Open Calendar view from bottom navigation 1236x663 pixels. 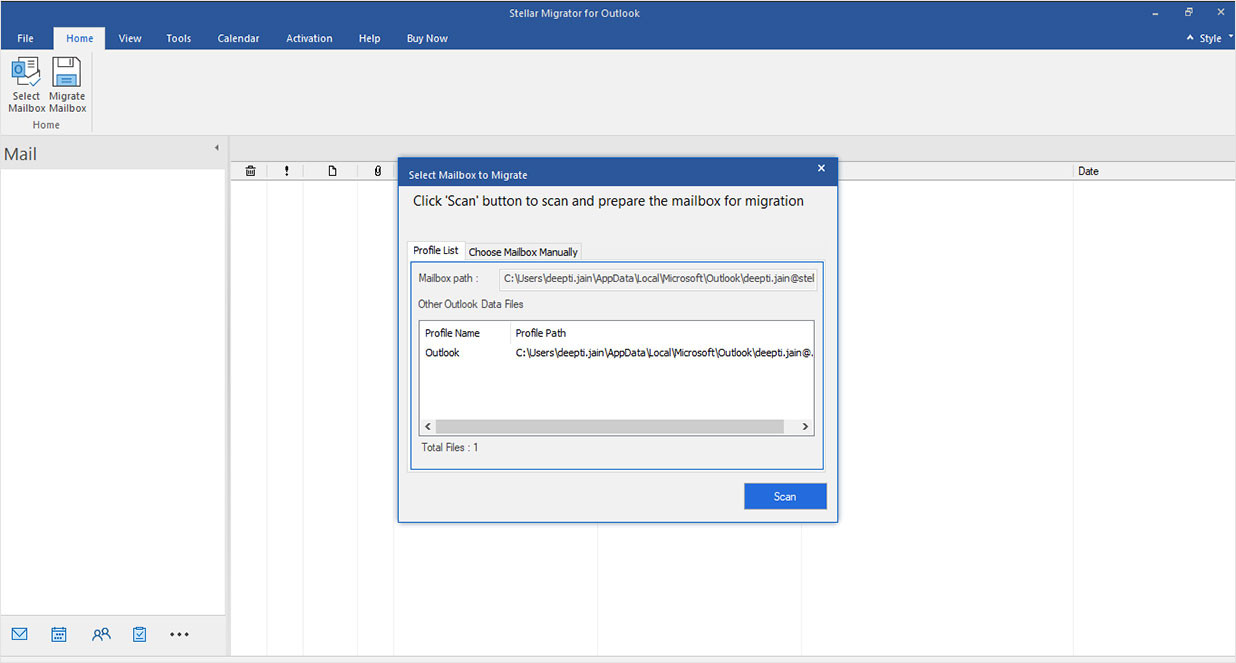[x=59, y=634]
